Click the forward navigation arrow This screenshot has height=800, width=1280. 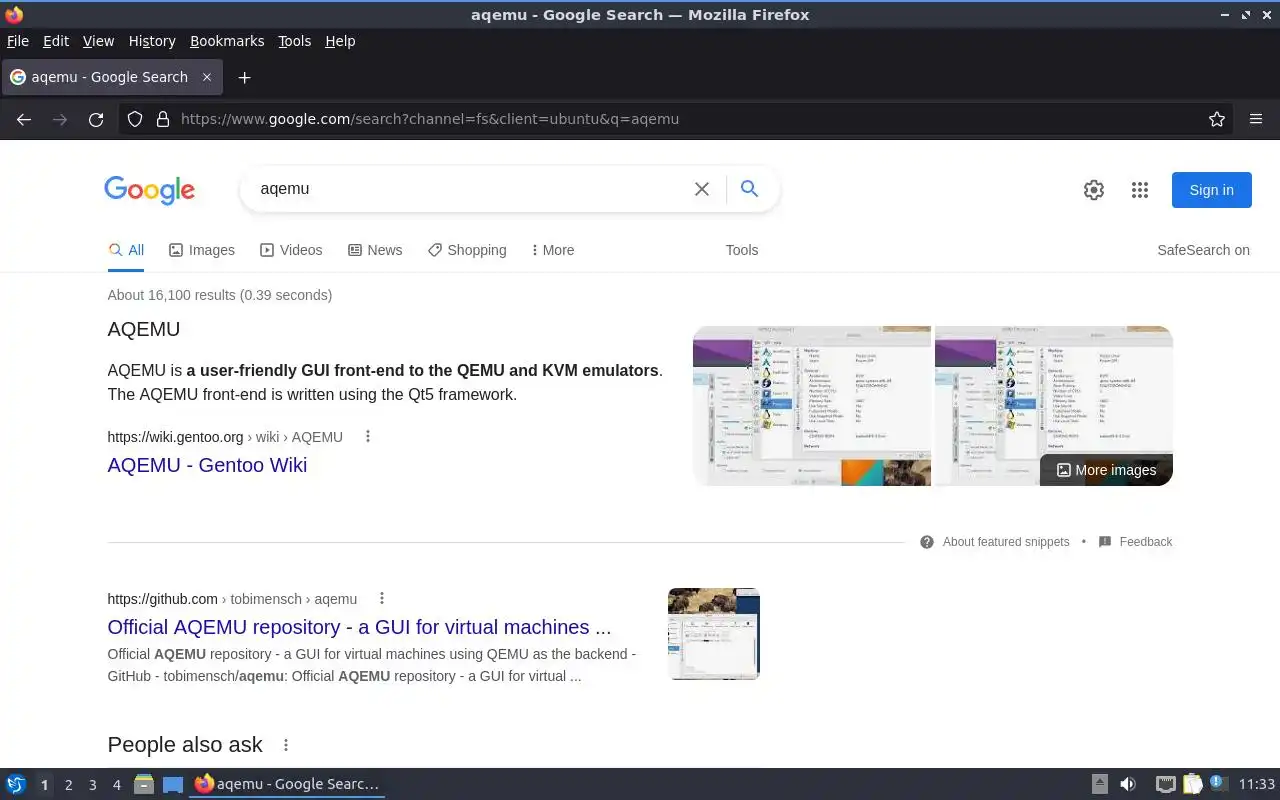[x=60, y=119]
